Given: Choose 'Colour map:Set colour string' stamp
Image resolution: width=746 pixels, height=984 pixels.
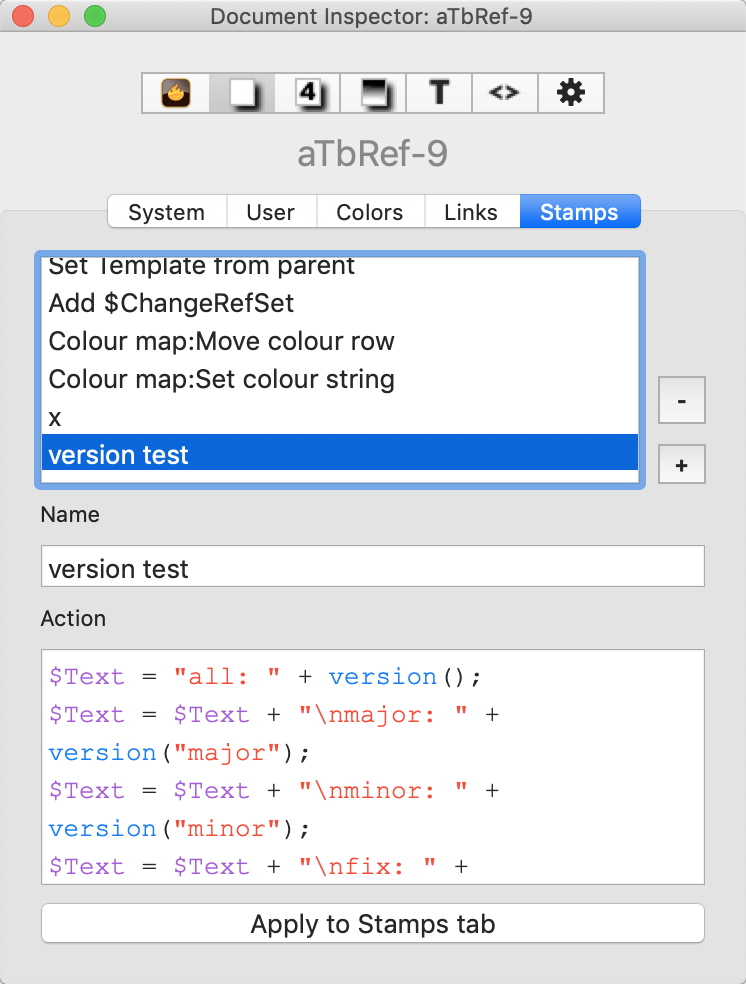Looking at the screenshot, I should coord(222,380).
